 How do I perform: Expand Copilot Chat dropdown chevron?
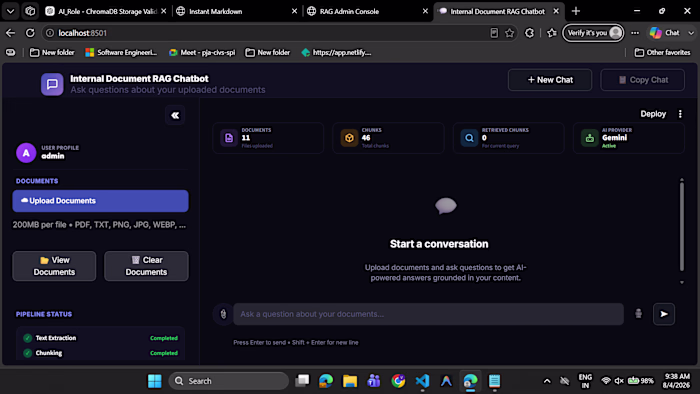[691, 33]
